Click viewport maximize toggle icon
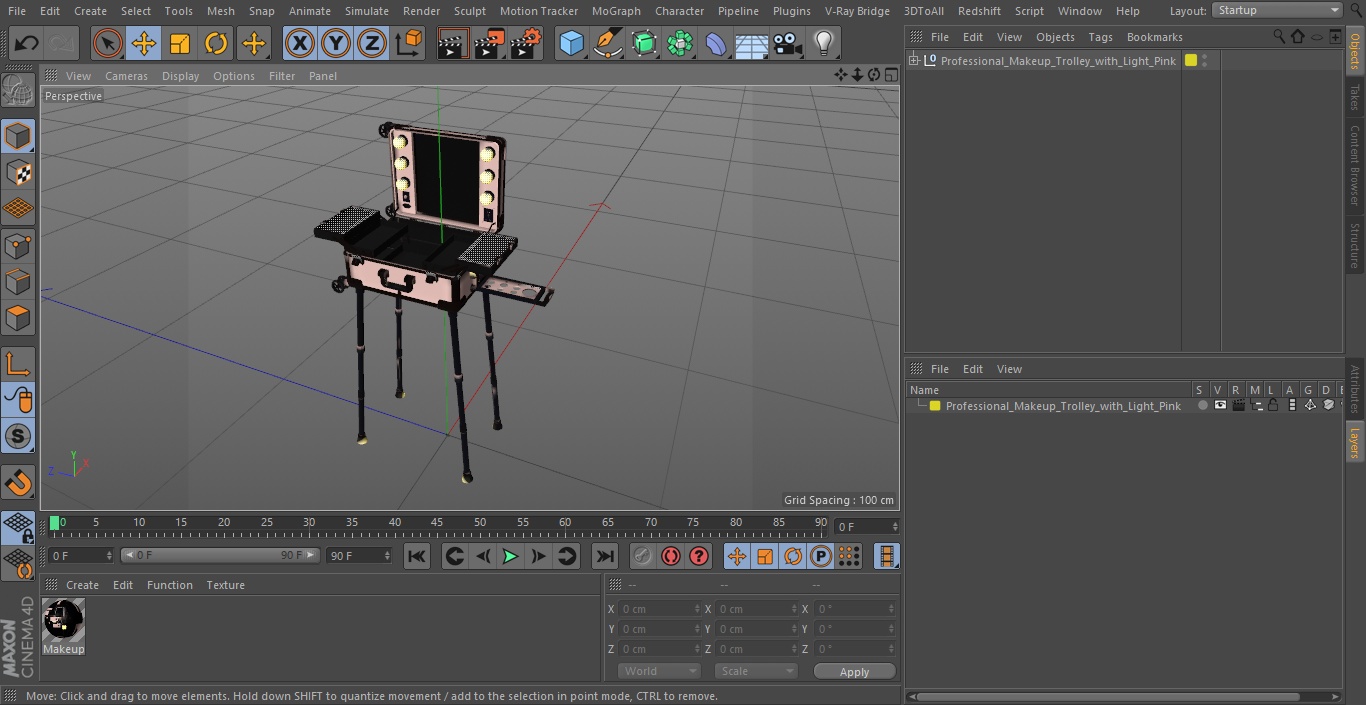The image size is (1366, 705). click(x=890, y=75)
